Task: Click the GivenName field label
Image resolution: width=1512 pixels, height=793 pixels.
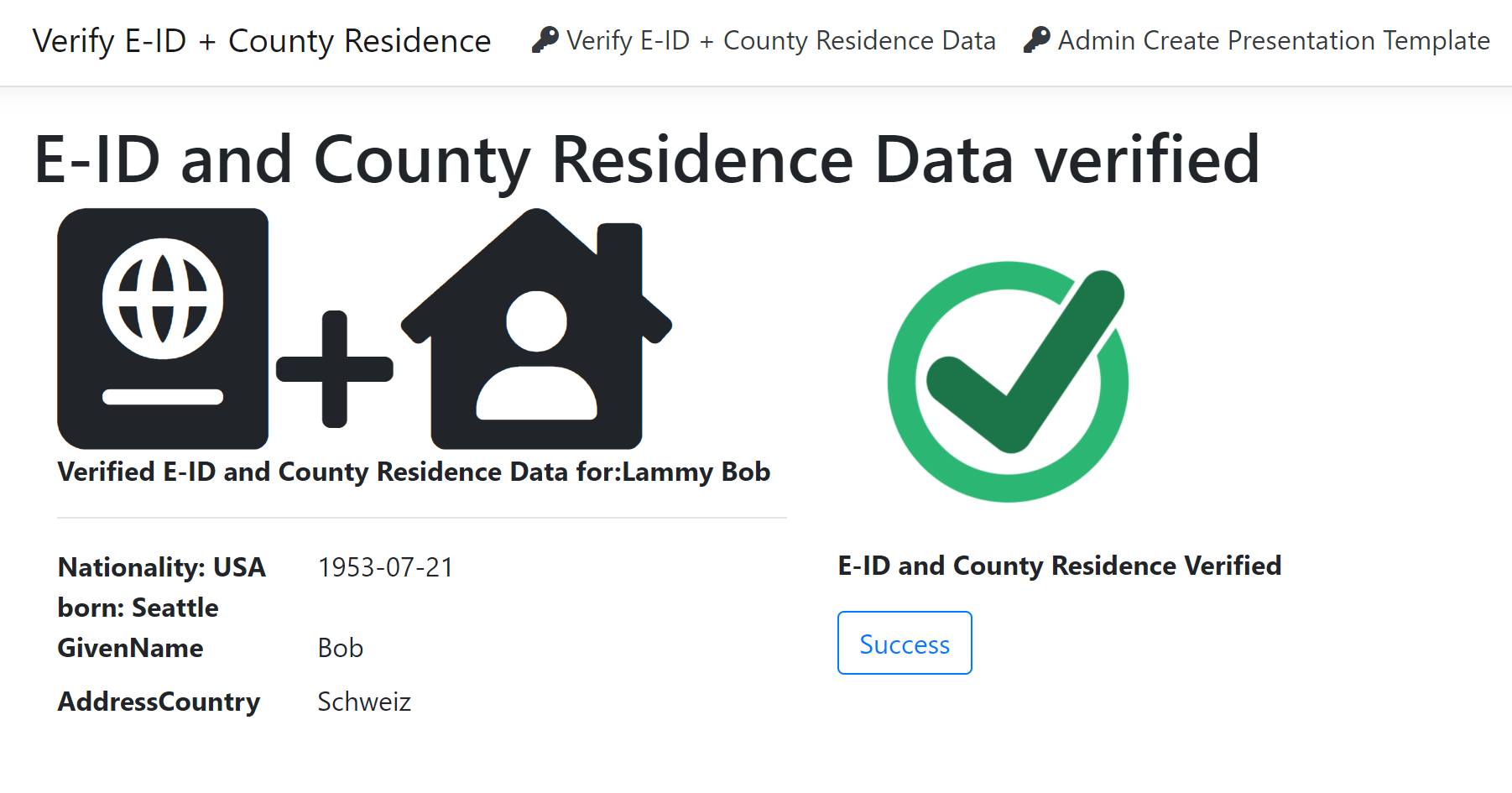Action: click(x=130, y=648)
